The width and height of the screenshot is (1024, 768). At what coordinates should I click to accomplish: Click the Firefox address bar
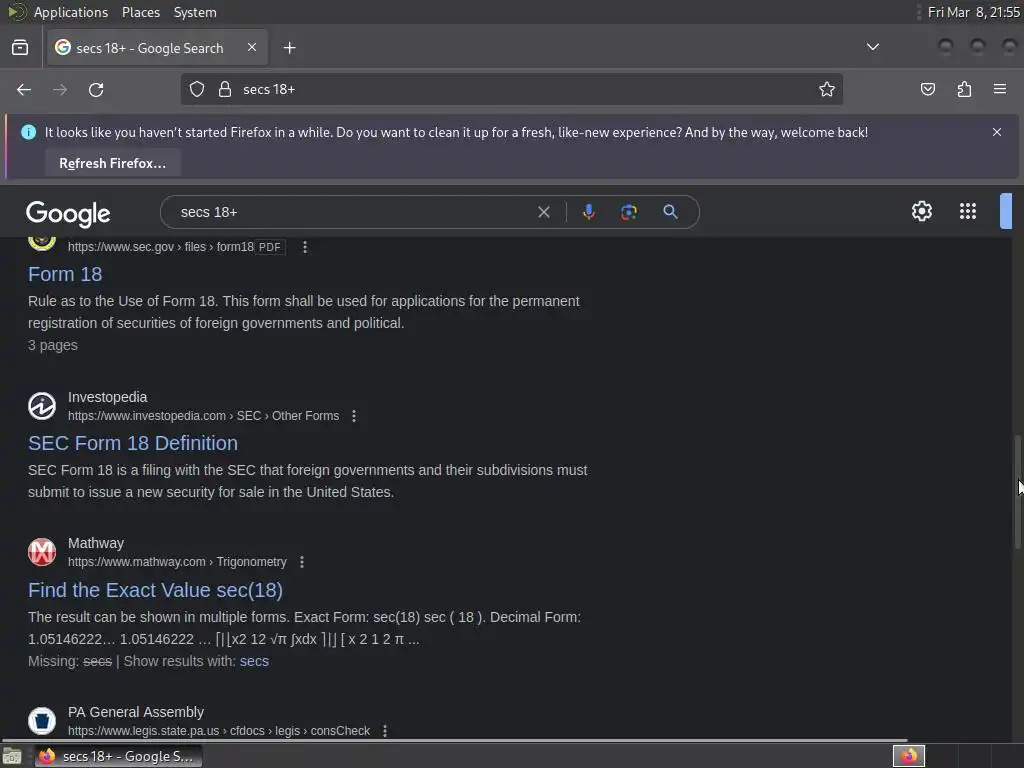pos(512,89)
